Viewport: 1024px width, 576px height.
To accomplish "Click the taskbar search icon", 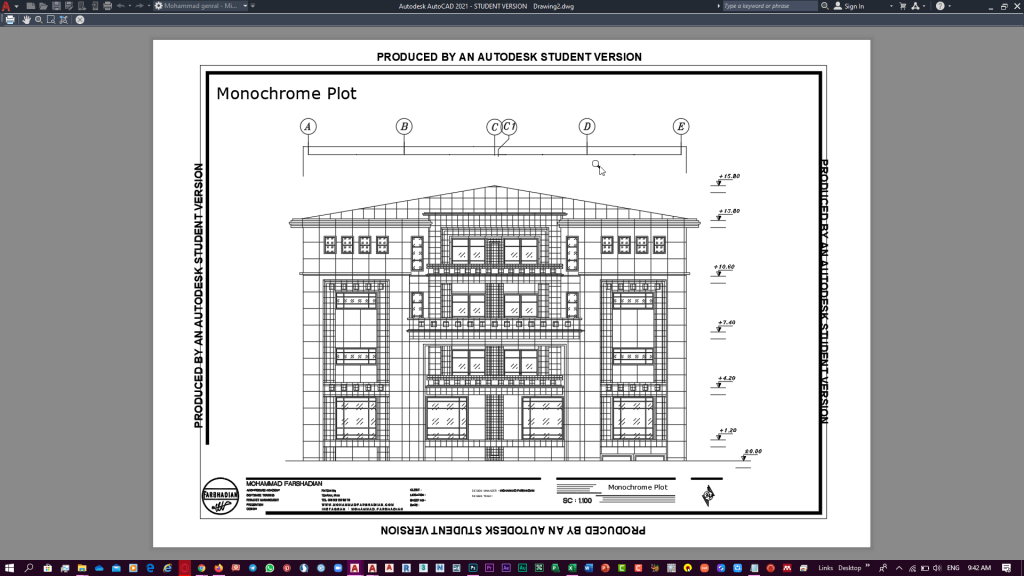I will tap(29, 568).
